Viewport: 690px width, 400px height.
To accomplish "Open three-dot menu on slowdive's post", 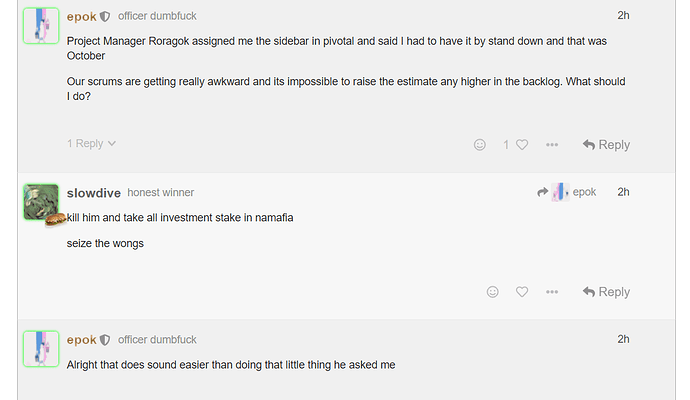I will point(552,292).
